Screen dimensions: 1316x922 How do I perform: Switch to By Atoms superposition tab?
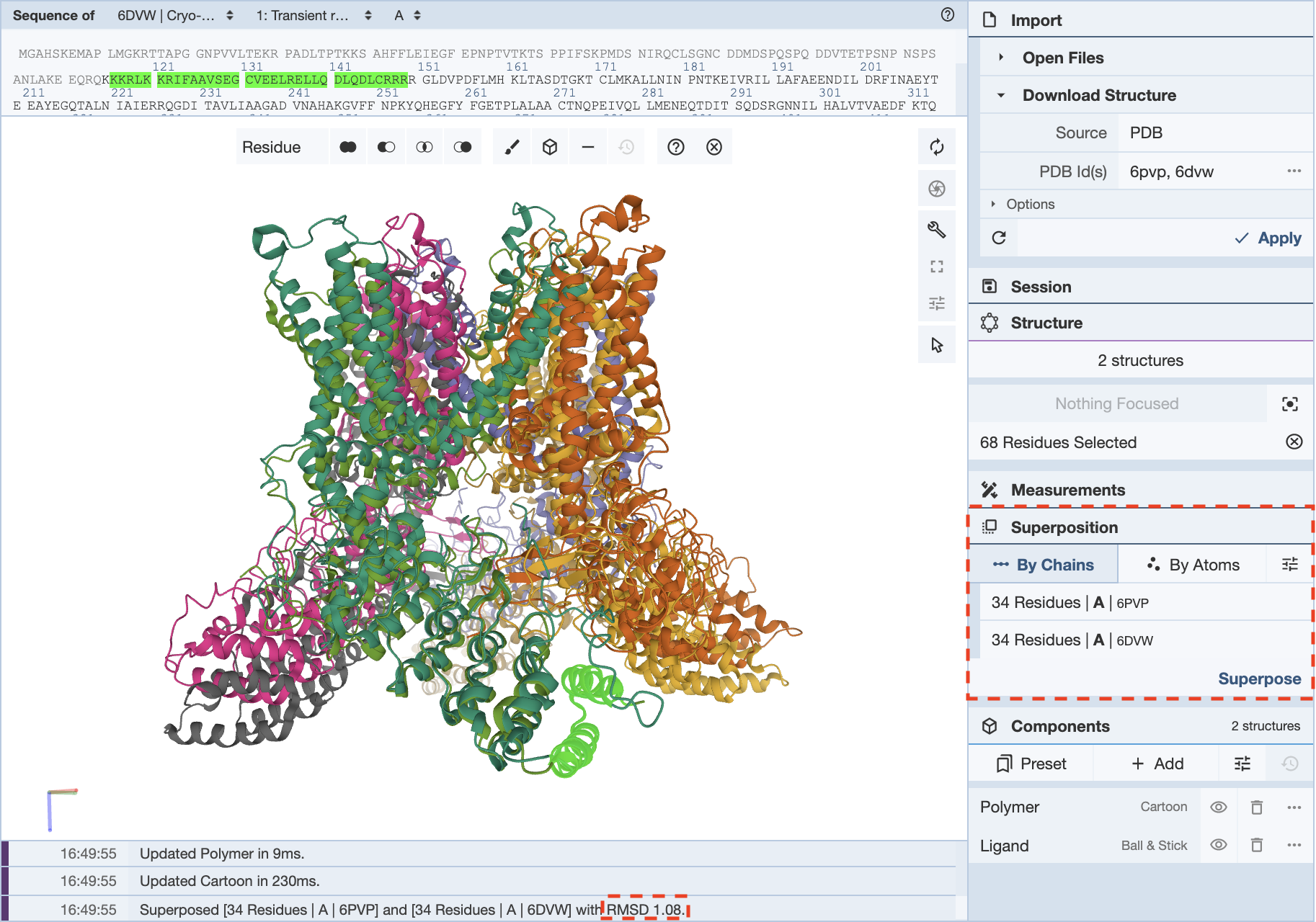tap(1193, 565)
